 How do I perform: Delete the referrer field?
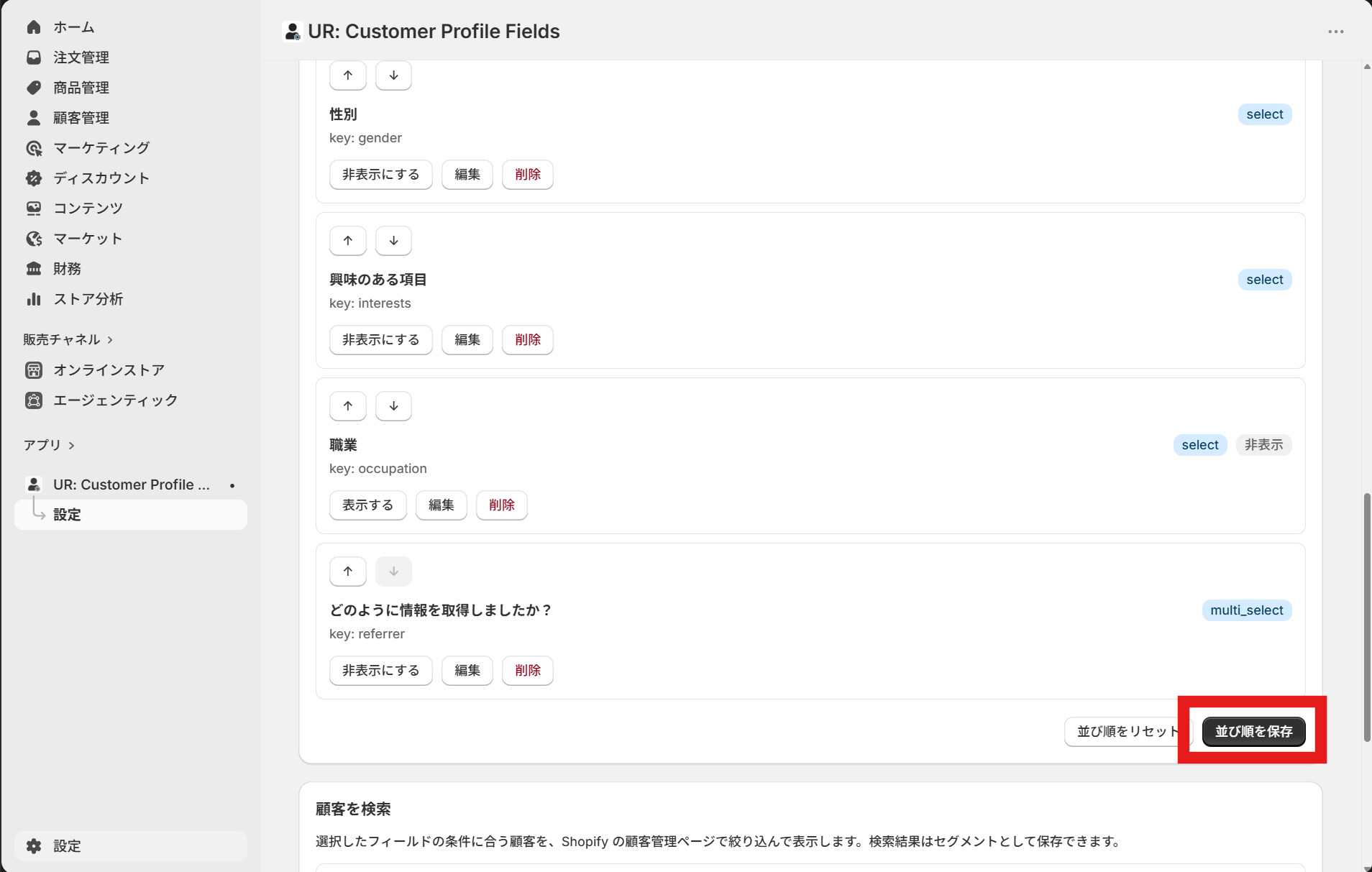[528, 671]
